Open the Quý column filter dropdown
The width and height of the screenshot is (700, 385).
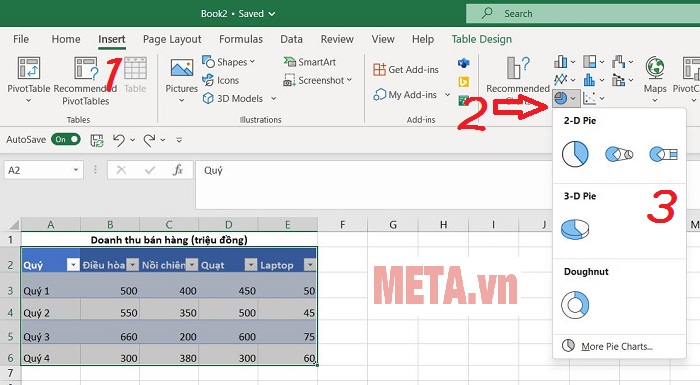point(73,265)
